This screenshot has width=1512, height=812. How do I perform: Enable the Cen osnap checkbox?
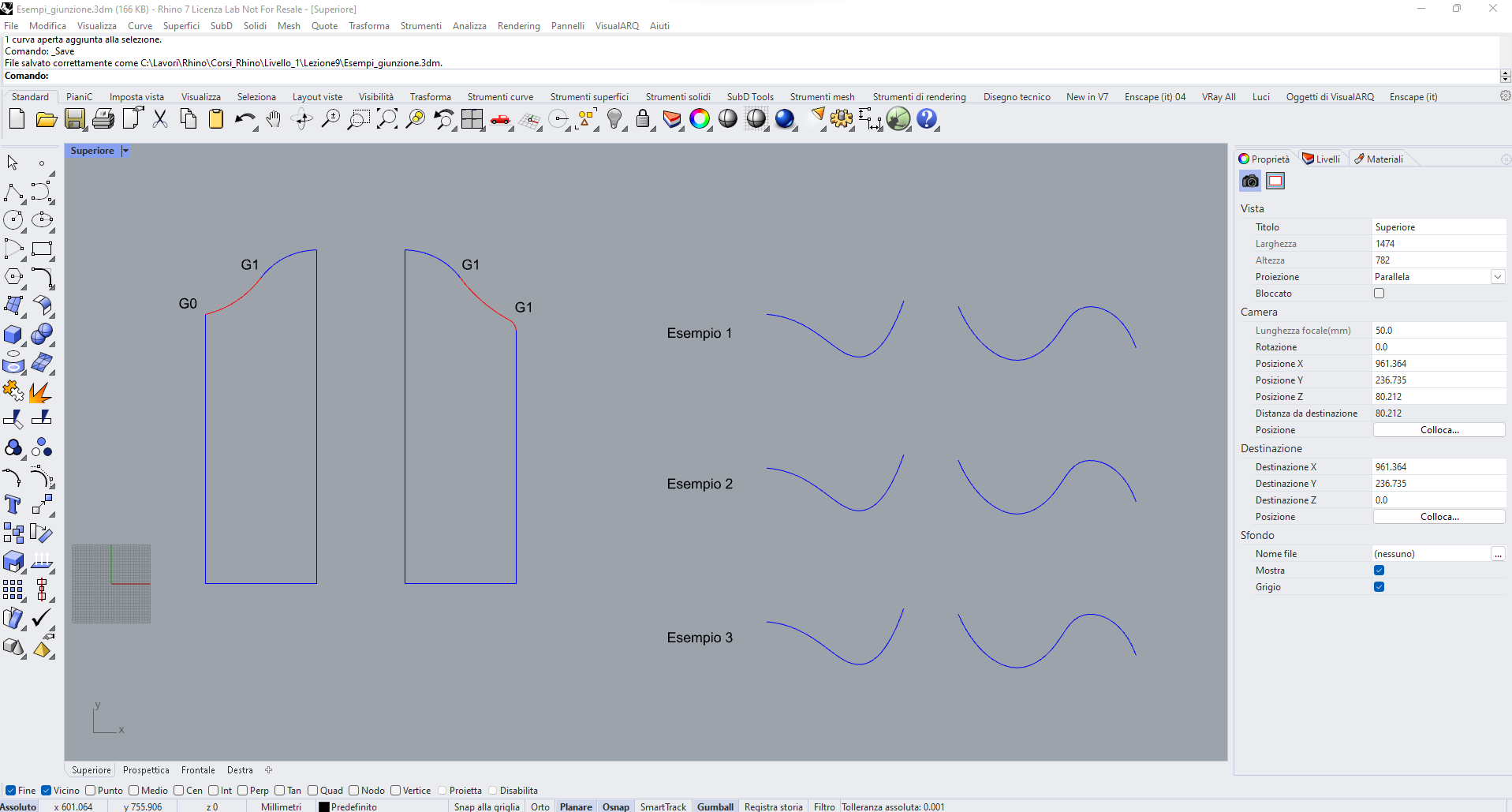179,790
